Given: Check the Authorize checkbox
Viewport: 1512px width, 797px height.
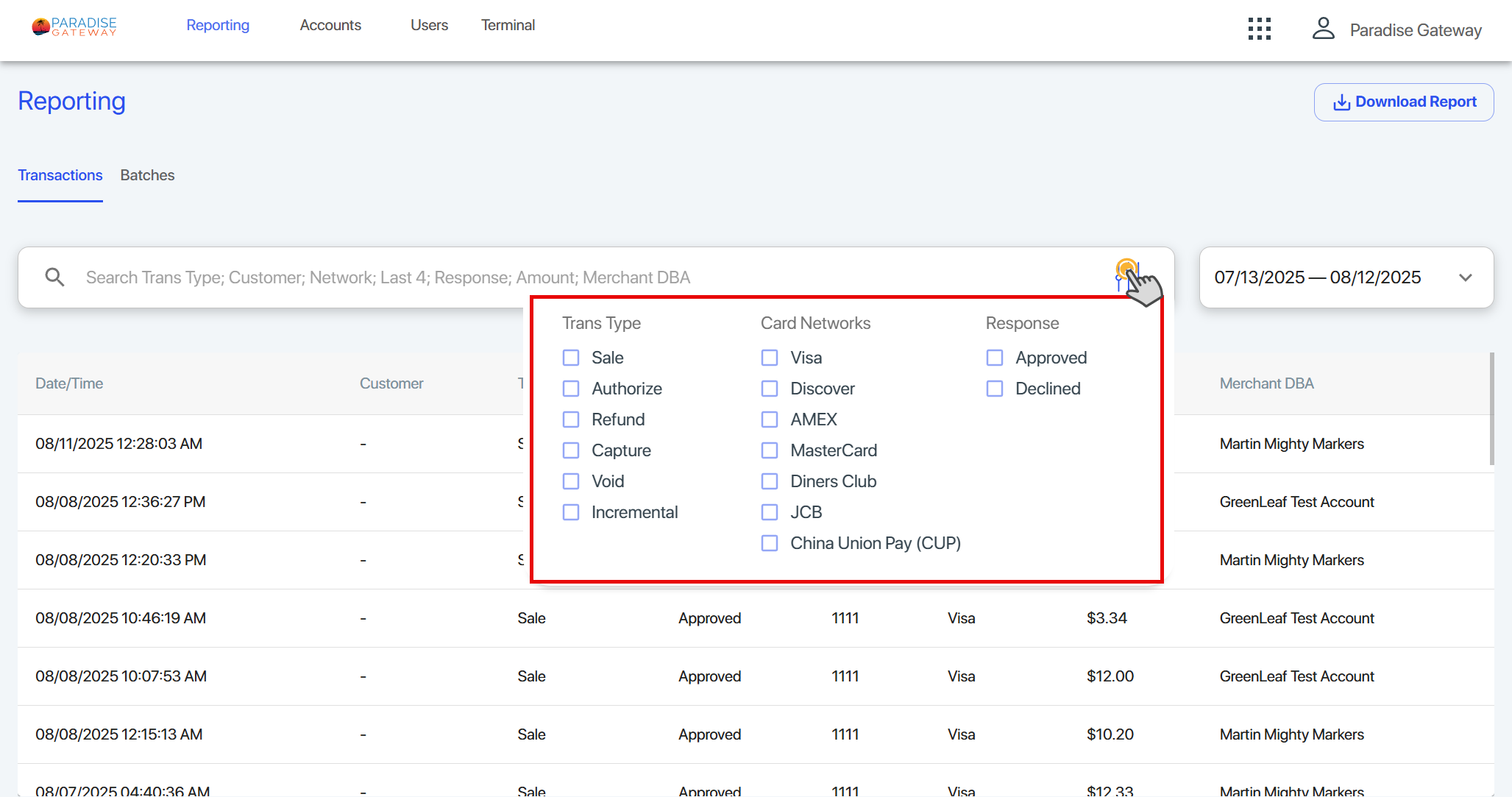Looking at the screenshot, I should coord(571,389).
